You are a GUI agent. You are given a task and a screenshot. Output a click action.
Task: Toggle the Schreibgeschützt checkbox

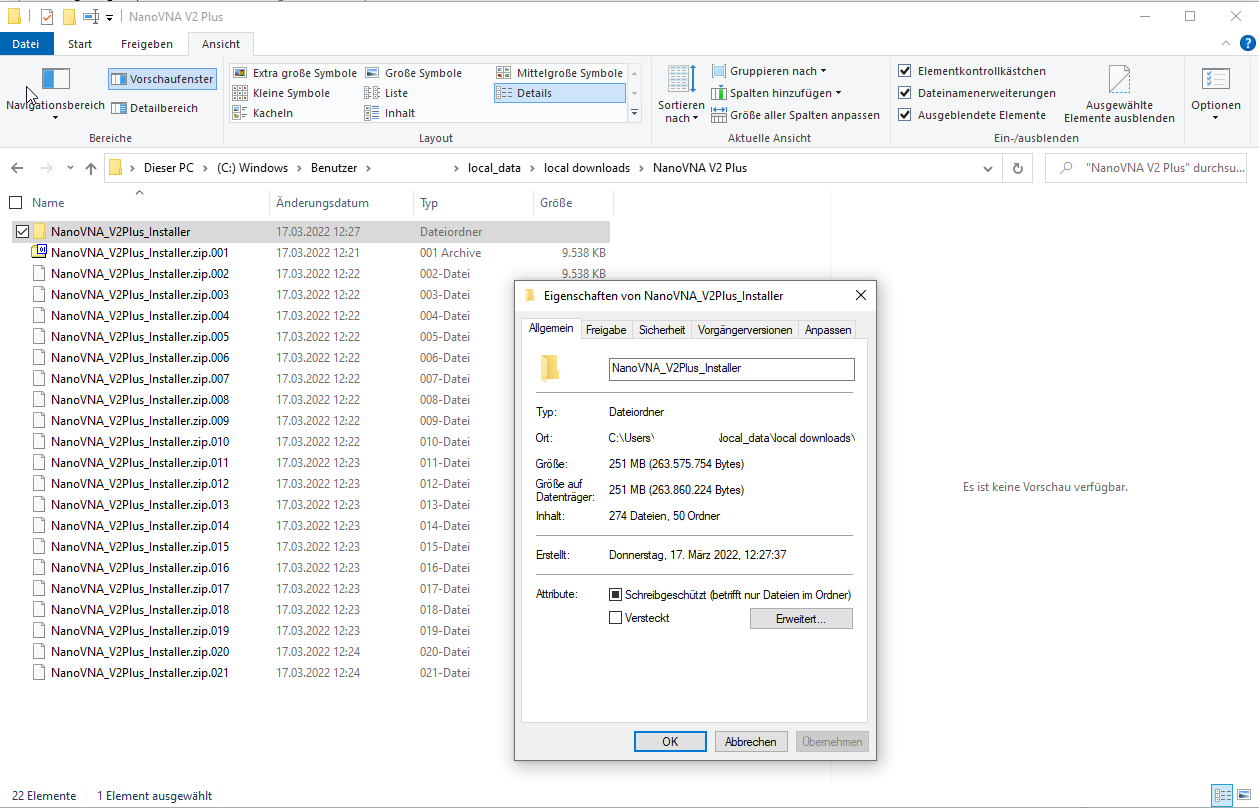pyautogui.click(x=616, y=594)
